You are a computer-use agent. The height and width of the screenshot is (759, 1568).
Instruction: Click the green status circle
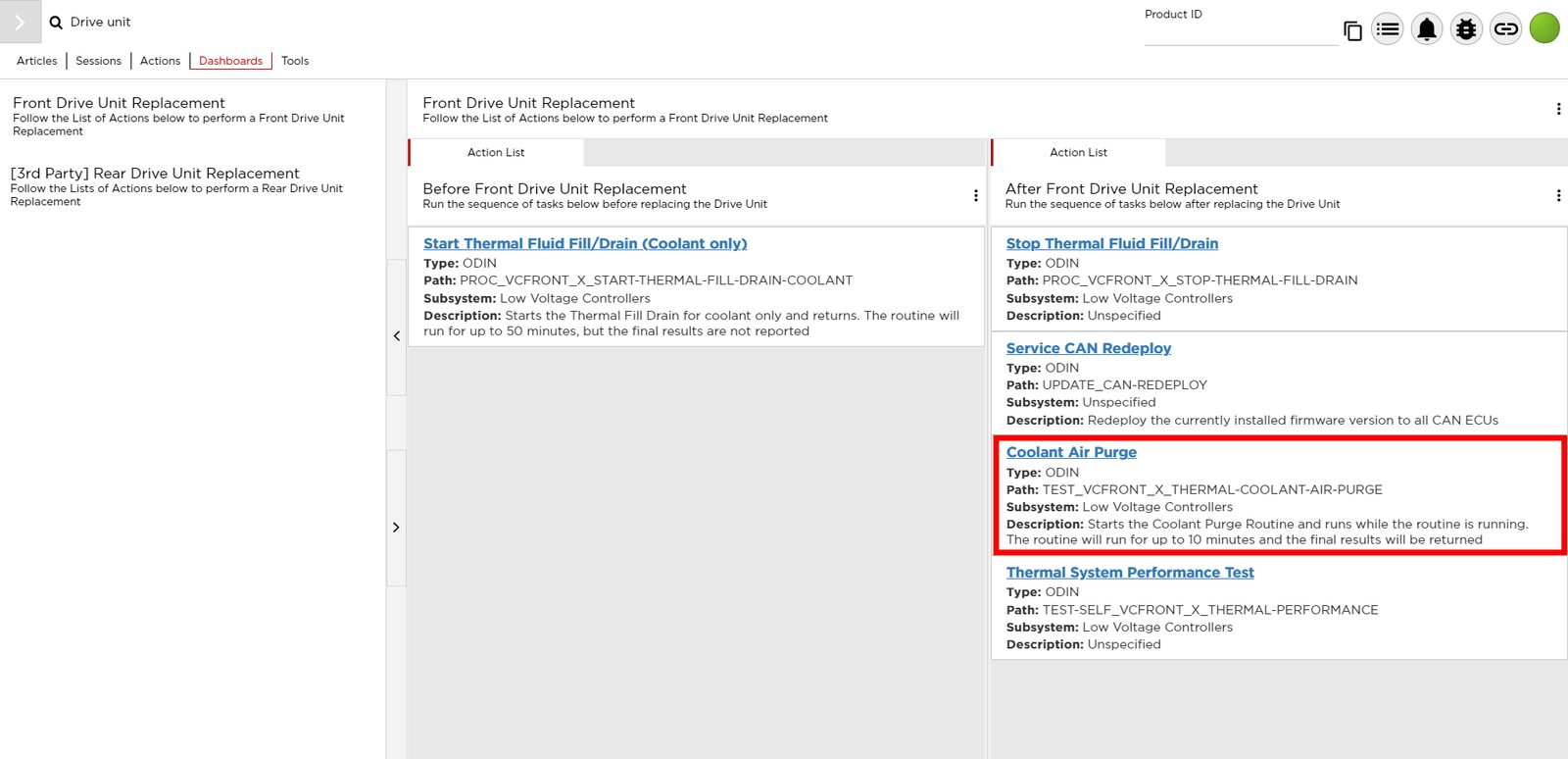coord(1544,28)
